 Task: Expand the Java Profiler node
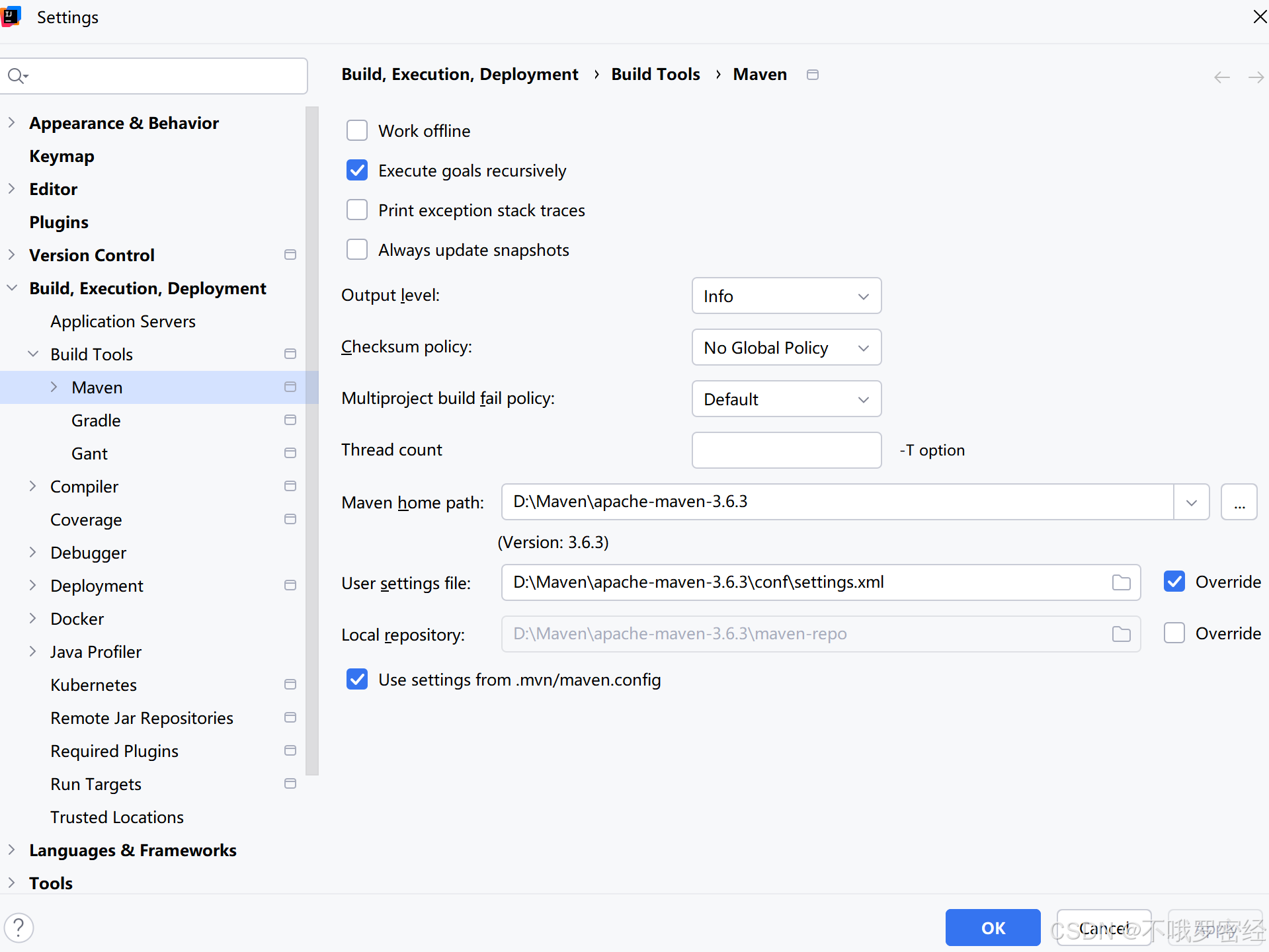tap(32, 651)
